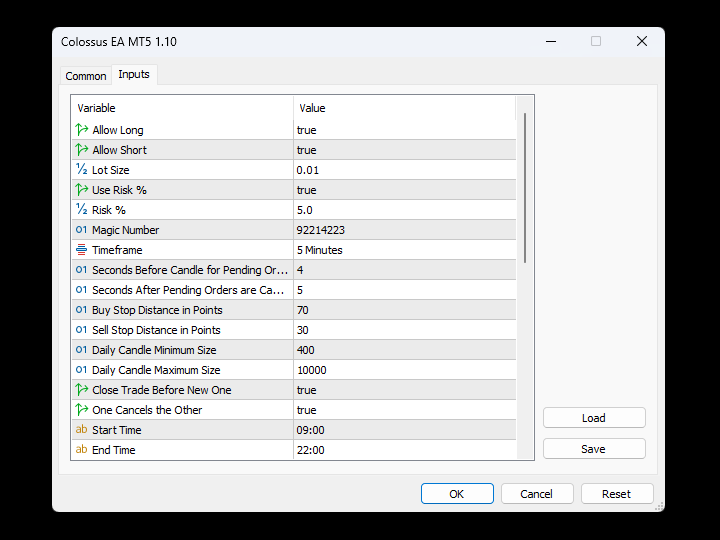Viewport: 720px width, 540px height.
Task: Click the Variable column header
Action: pos(182,108)
